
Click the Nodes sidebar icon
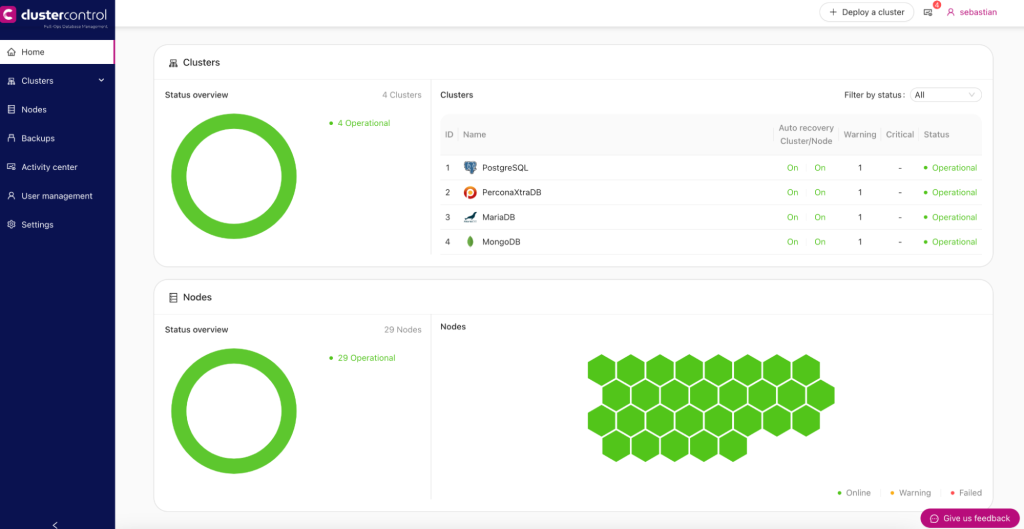point(11,110)
